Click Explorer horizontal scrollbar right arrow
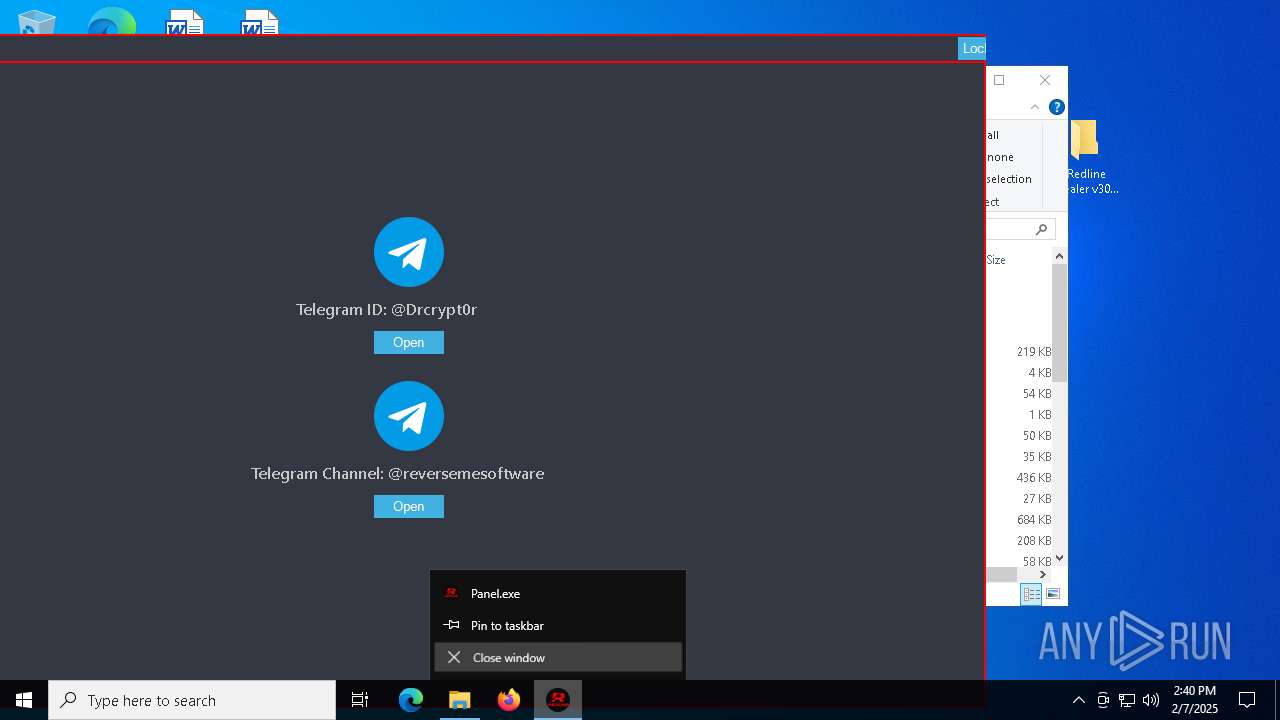1280x720 pixels. 1042,575
